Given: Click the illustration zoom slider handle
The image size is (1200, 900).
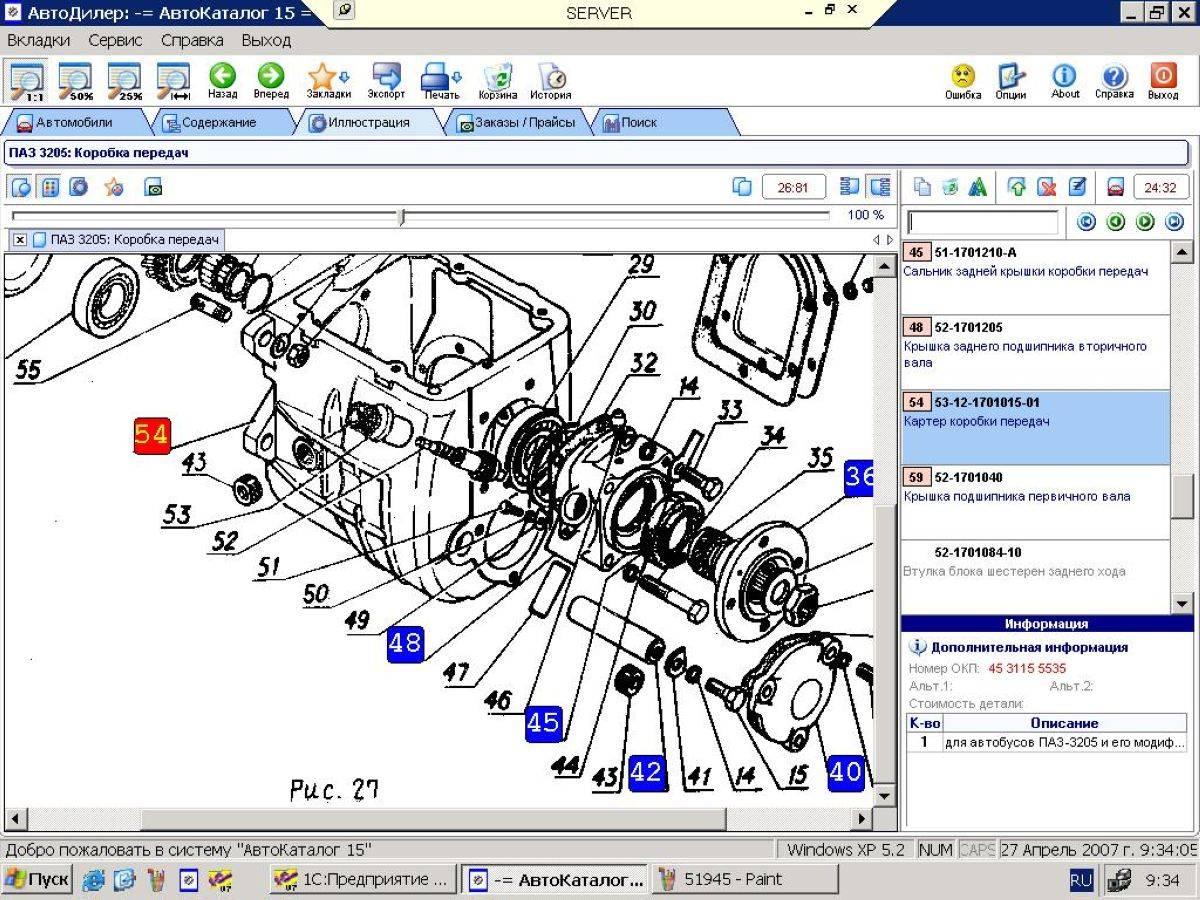Looking at the screenshot, I should coord(401,216).
